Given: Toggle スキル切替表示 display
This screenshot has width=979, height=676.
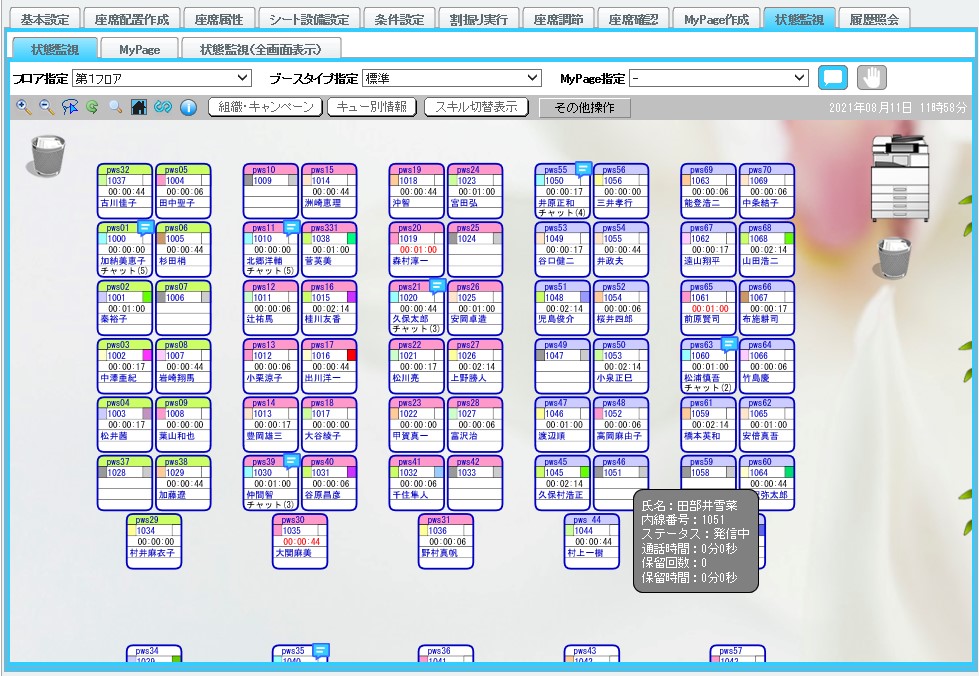Looking at the screenshot, I should pyautogui.click(x=477, y=107).
